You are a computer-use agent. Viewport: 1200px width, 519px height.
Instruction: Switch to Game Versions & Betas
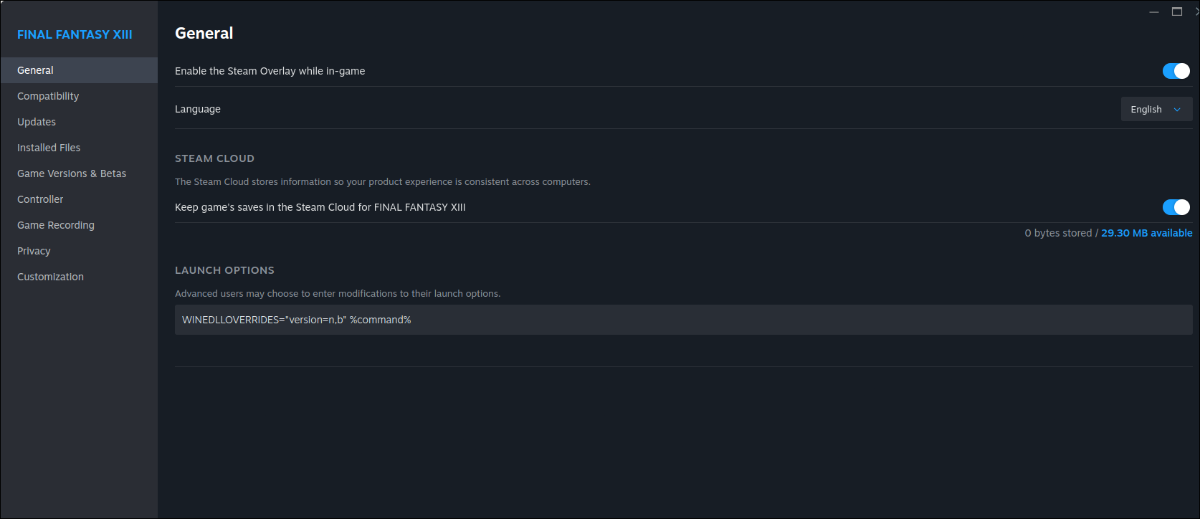click(x=72, y=173)
